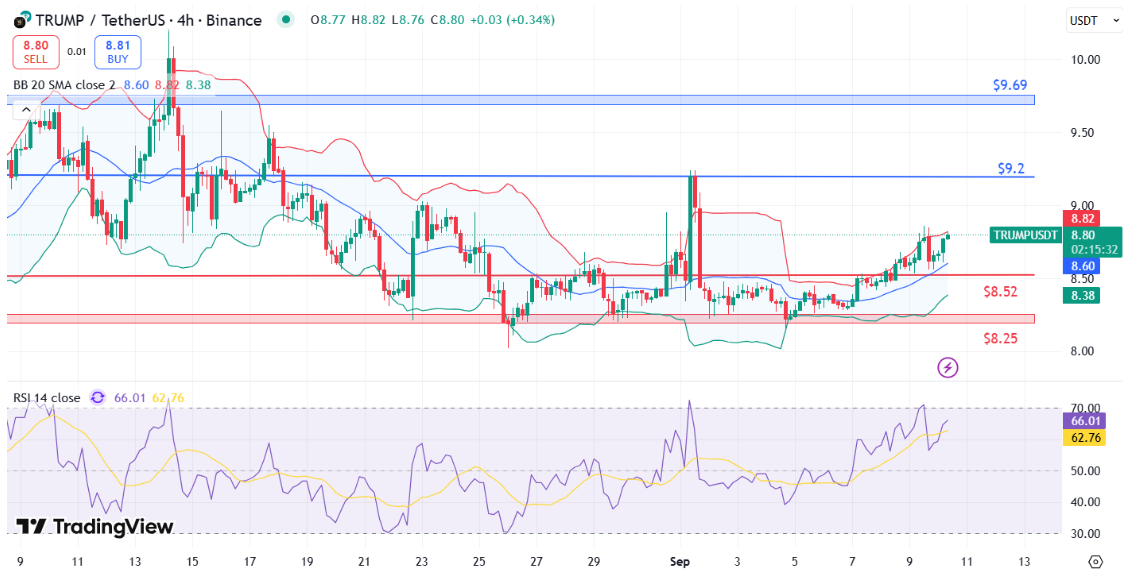Click the +0.03 (+0.34%) change value
This screenshot has height=576, width=1127.
click(x=512, y=20)
